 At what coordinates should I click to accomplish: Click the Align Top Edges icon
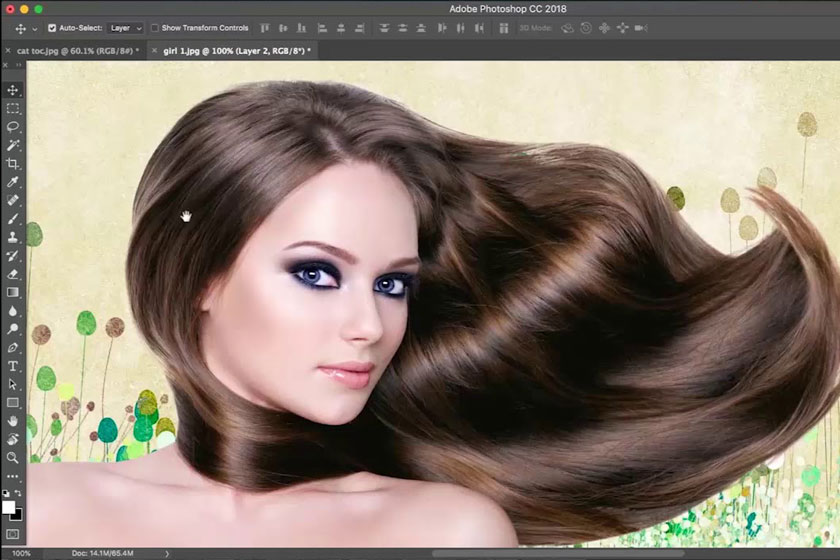click(x=265, y=28)
